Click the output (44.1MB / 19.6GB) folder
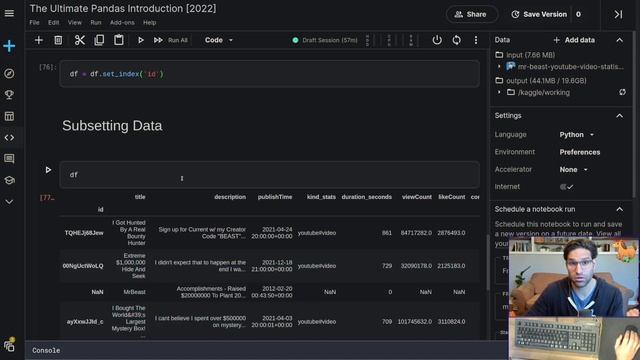This screenshot has height=360, width=640. (x=541, y=80)
